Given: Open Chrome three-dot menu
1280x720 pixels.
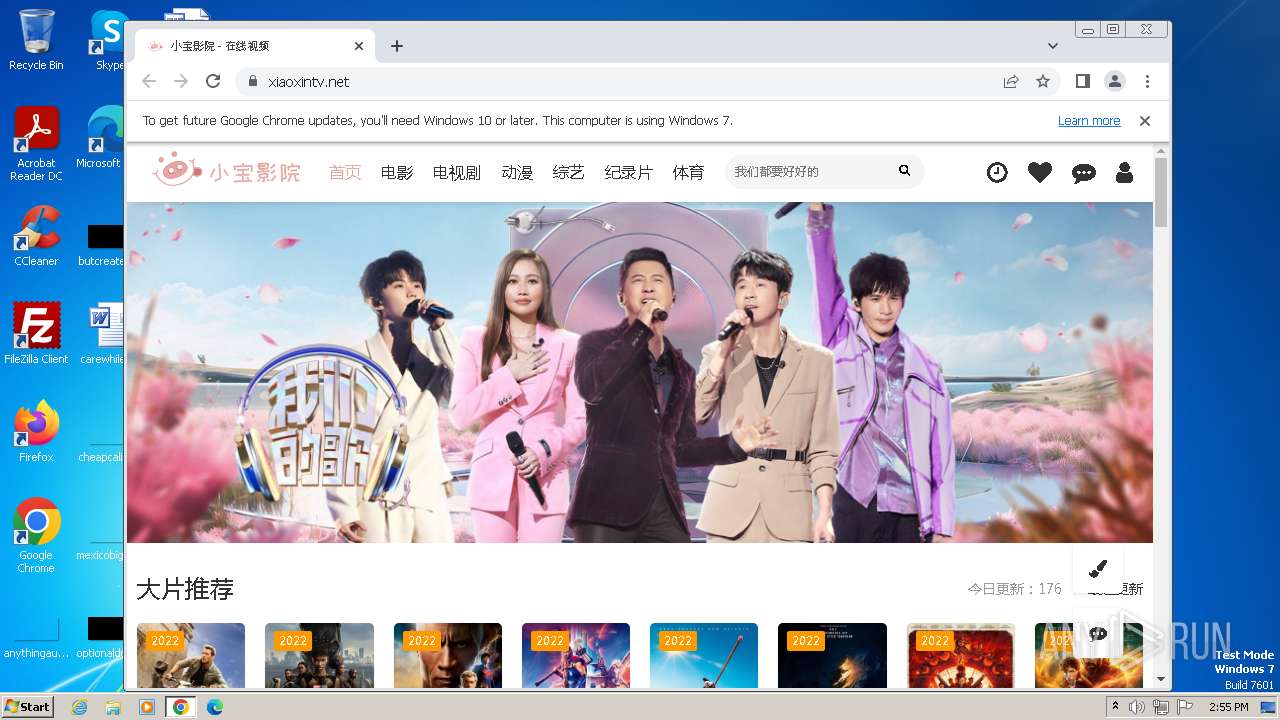Looking at the screenshot, I should [x=1147, y=81].
